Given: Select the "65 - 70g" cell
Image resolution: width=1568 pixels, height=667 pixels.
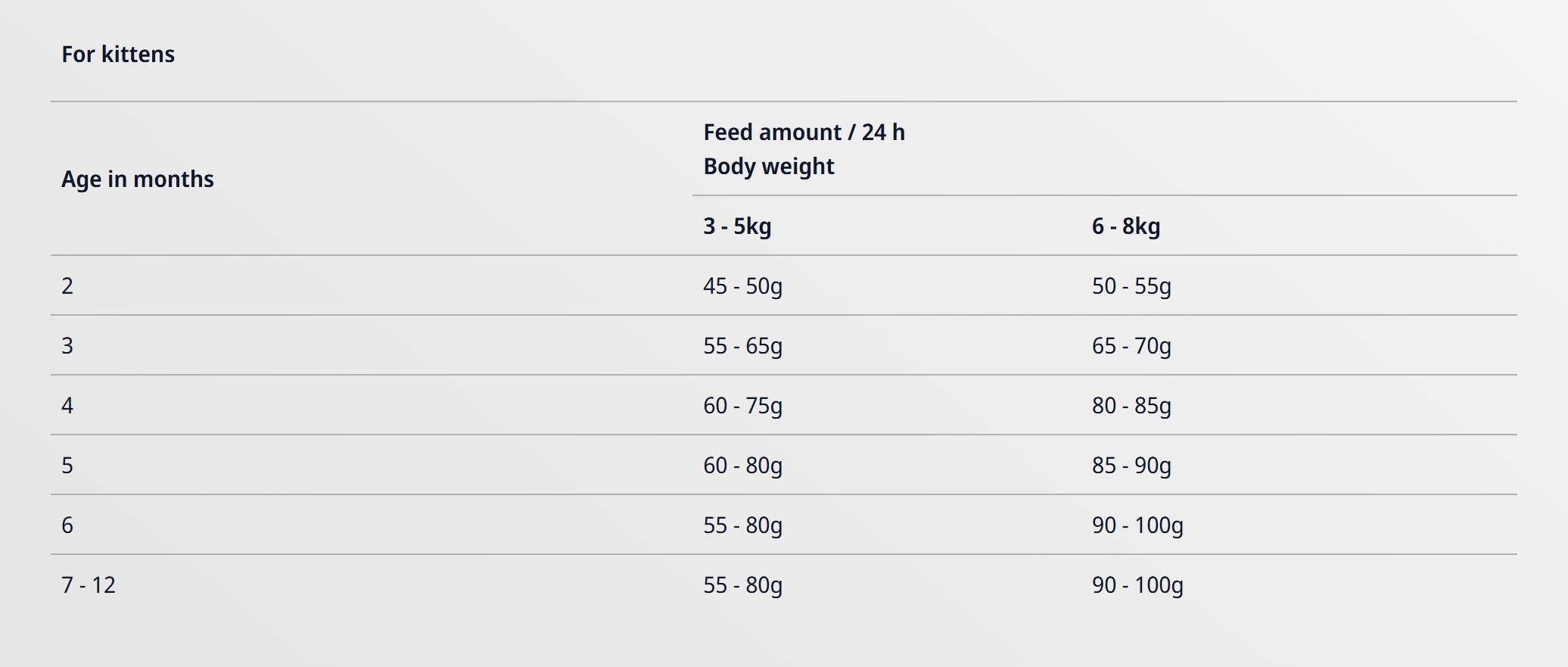Looking at the screenshot, I should click(x=1131, y=346).
